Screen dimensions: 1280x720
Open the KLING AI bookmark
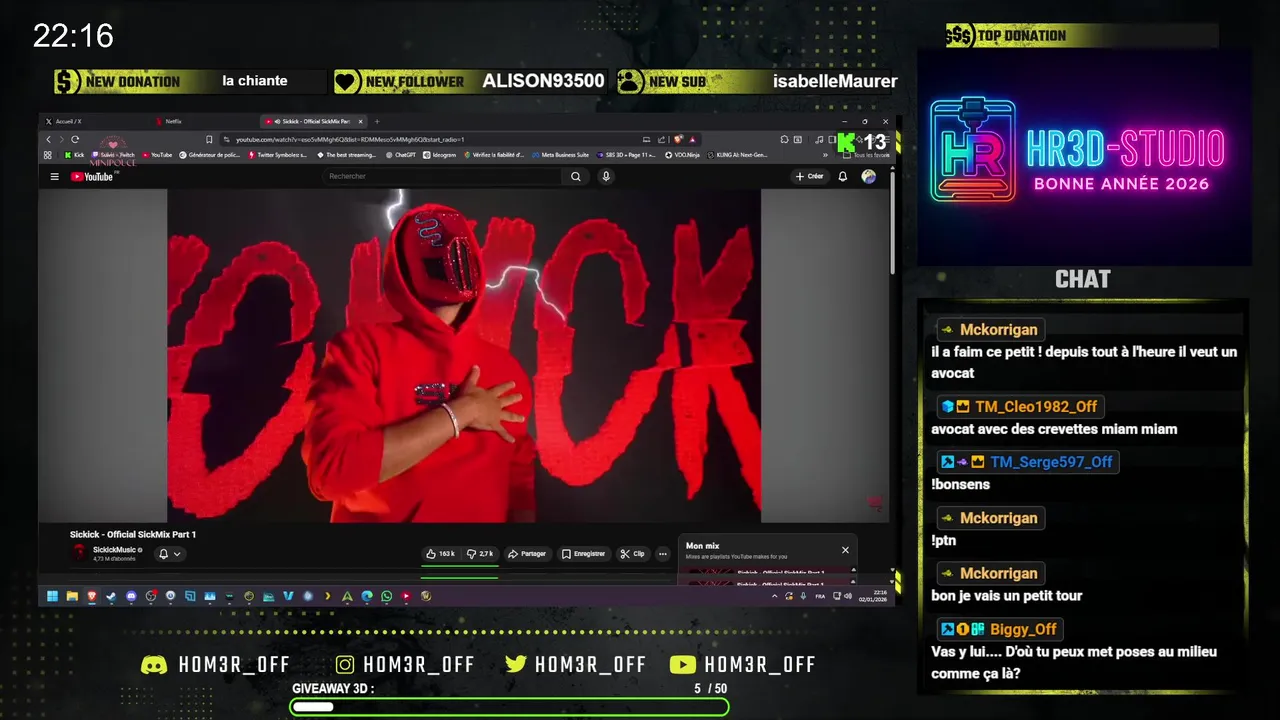(737, 155)
